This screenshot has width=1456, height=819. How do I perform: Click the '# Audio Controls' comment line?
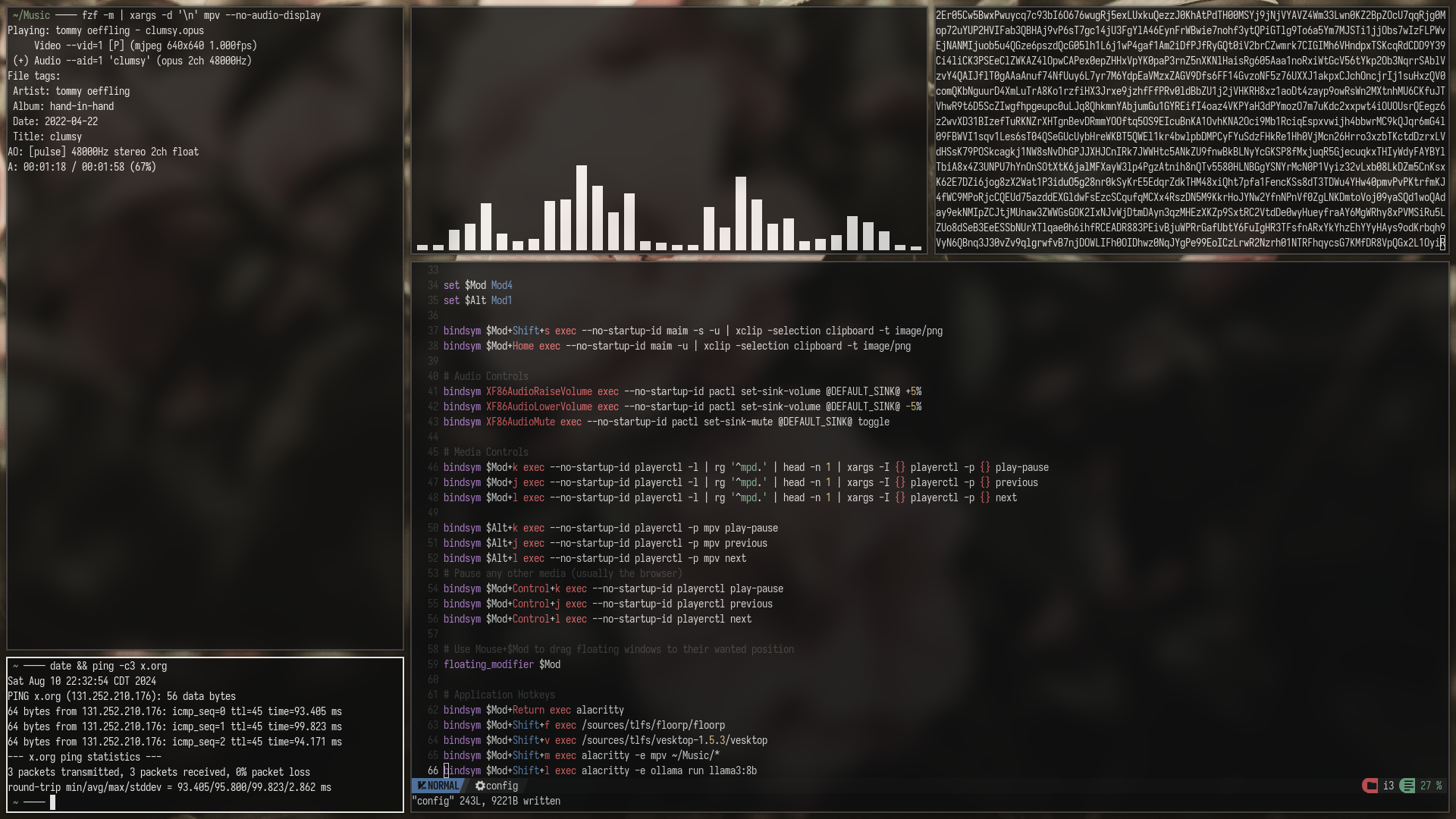pyautogui.click(x=486, y=376)
